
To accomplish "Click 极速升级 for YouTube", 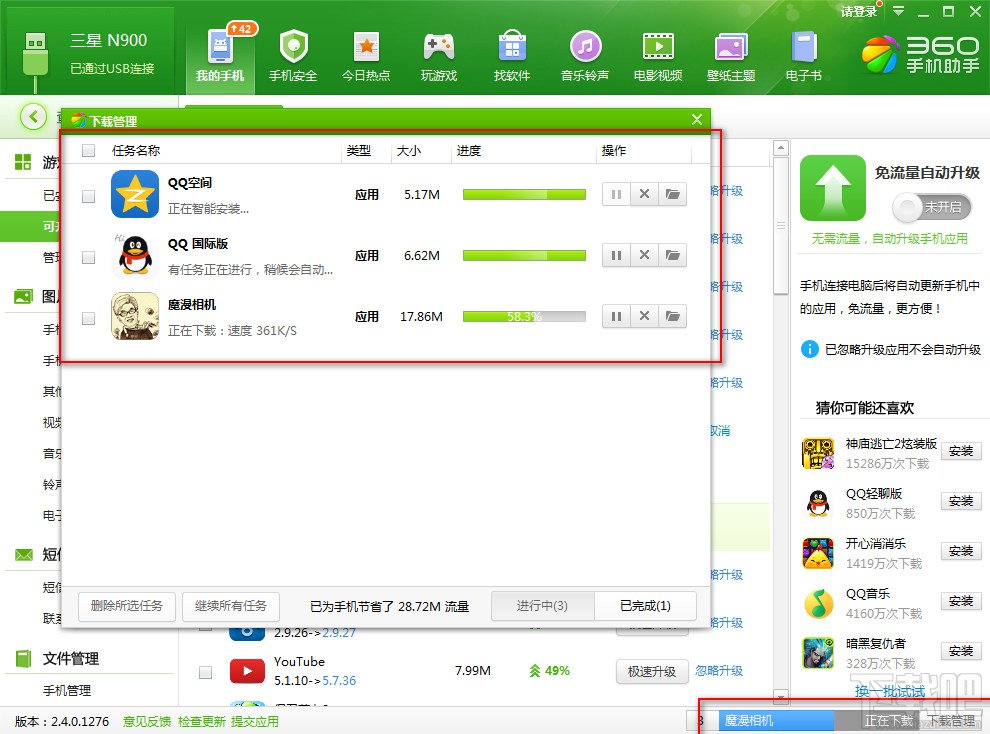I will coord(652,672).
